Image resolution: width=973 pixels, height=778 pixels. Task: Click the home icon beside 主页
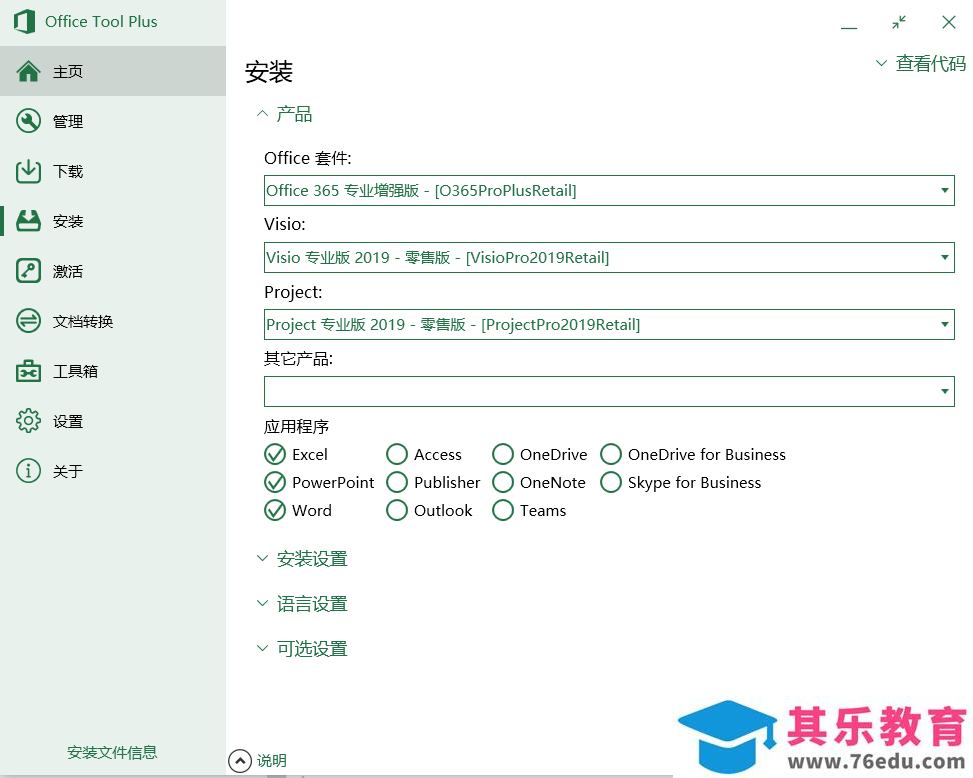pyautogui.click(x=29, y=71)
